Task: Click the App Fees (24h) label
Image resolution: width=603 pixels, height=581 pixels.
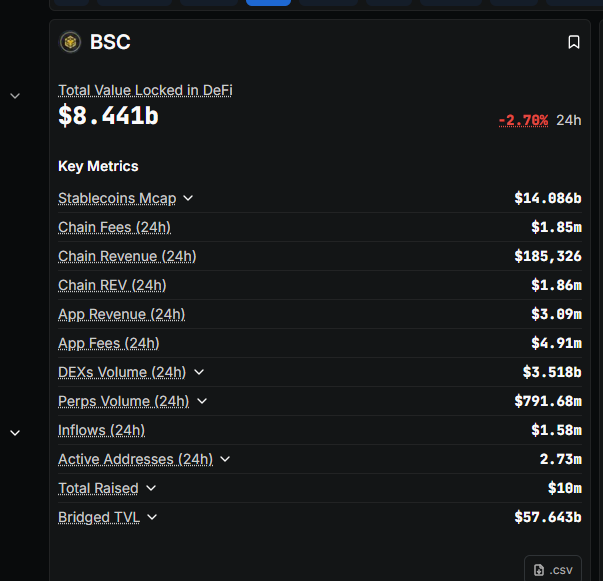Action: (108, 343)
